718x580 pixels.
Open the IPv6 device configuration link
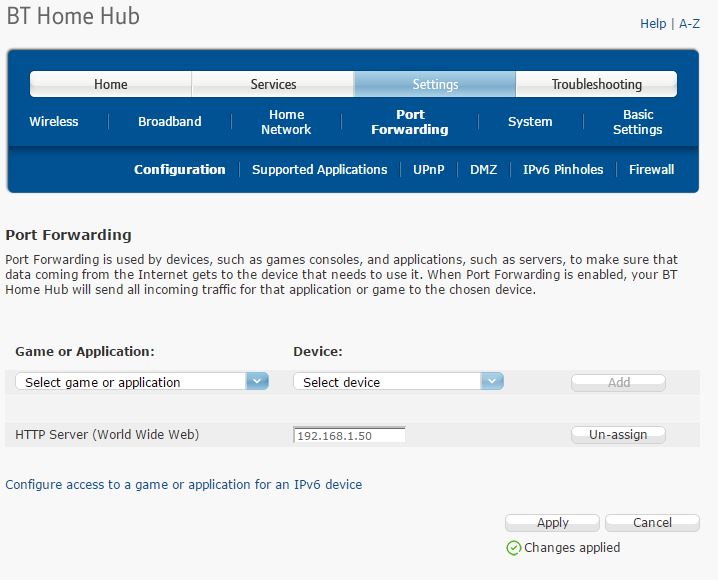(x=184, y=485)
